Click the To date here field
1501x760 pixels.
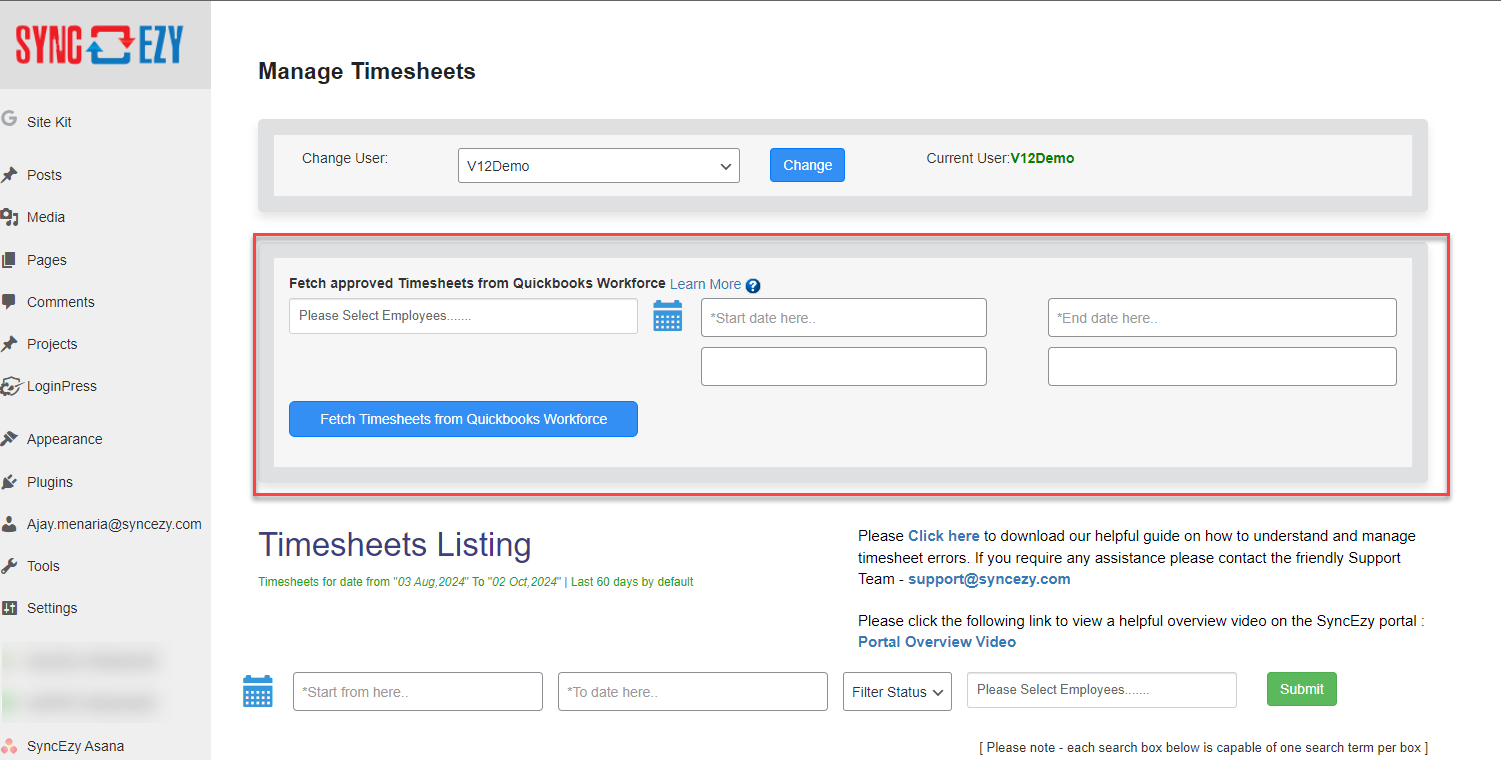[693, 691]
